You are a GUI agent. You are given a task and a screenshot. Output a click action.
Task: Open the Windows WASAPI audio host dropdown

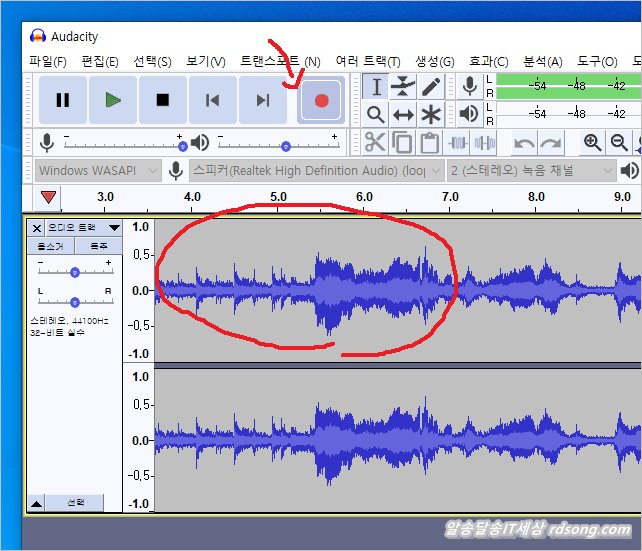[x=98, y=170]
